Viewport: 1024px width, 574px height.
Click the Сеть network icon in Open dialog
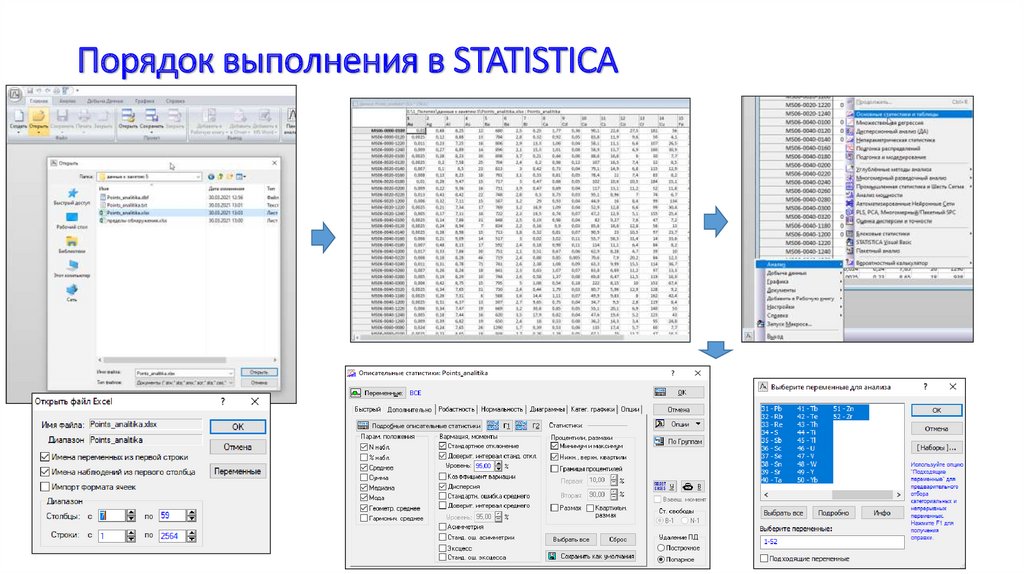click(72, 289)
